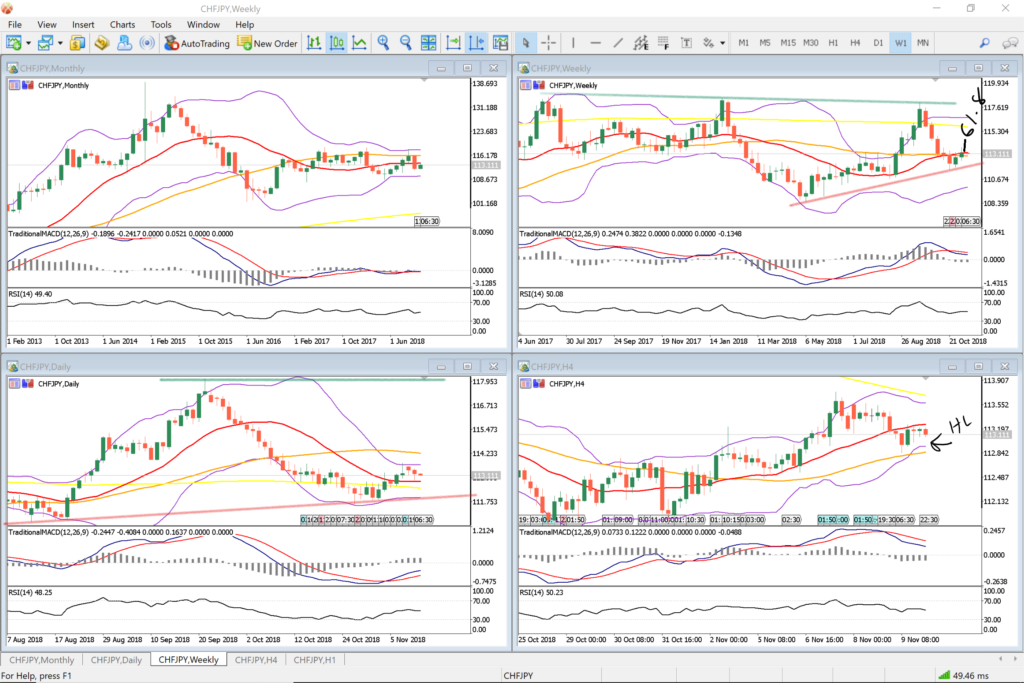Select the crosshair cursor tool
This screenshot has width=1024, height=683.
pyautogui.click(x=549, y=43)
